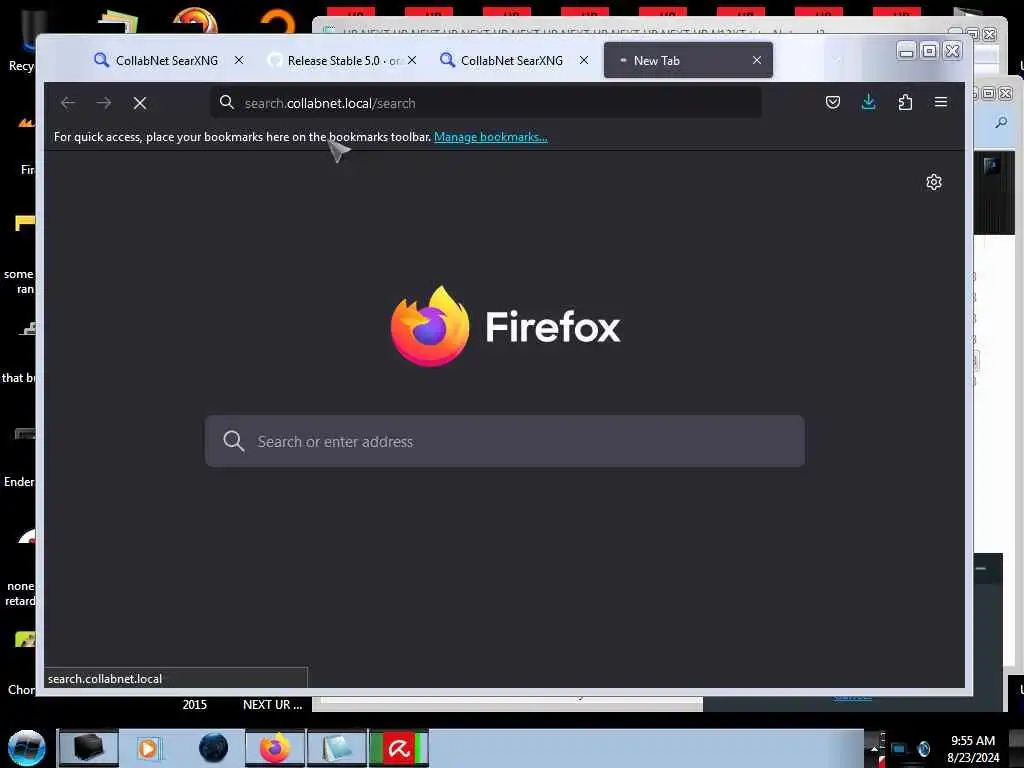Show hidden system tray icons
Image resolution: width=1024 pixels, height=768 pixels.
[874, 748]
